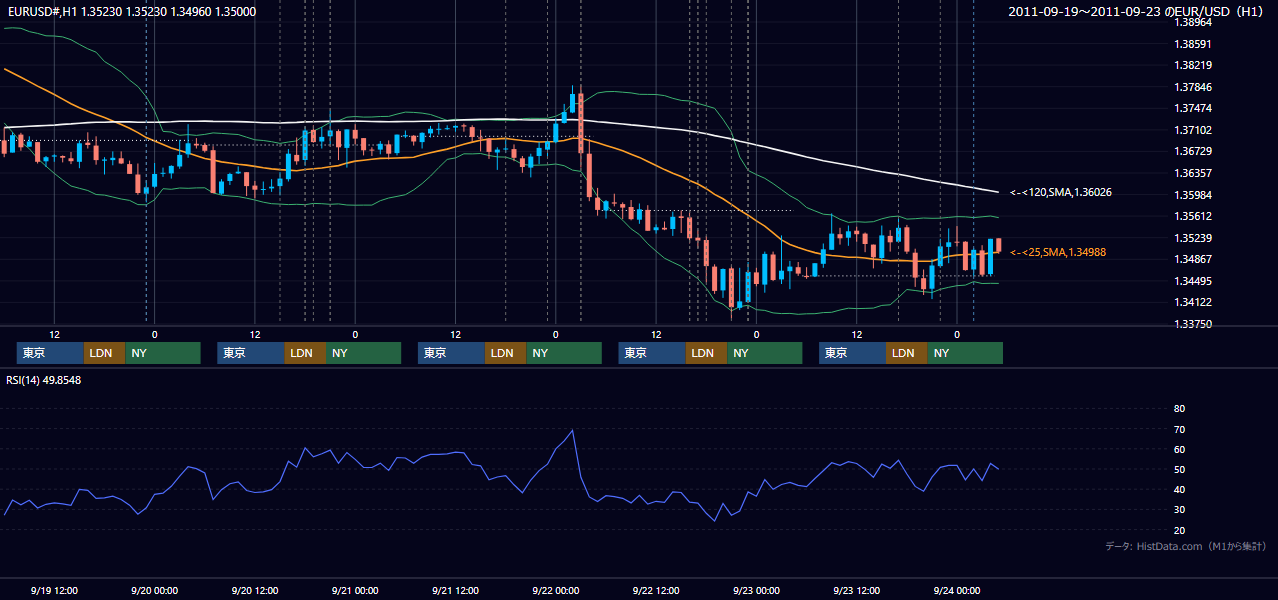Screen dimensions: 1278x600
Task: Click the 9/19 12:00 time axis label
Action: pyautogui.click(x=54, y=590)
